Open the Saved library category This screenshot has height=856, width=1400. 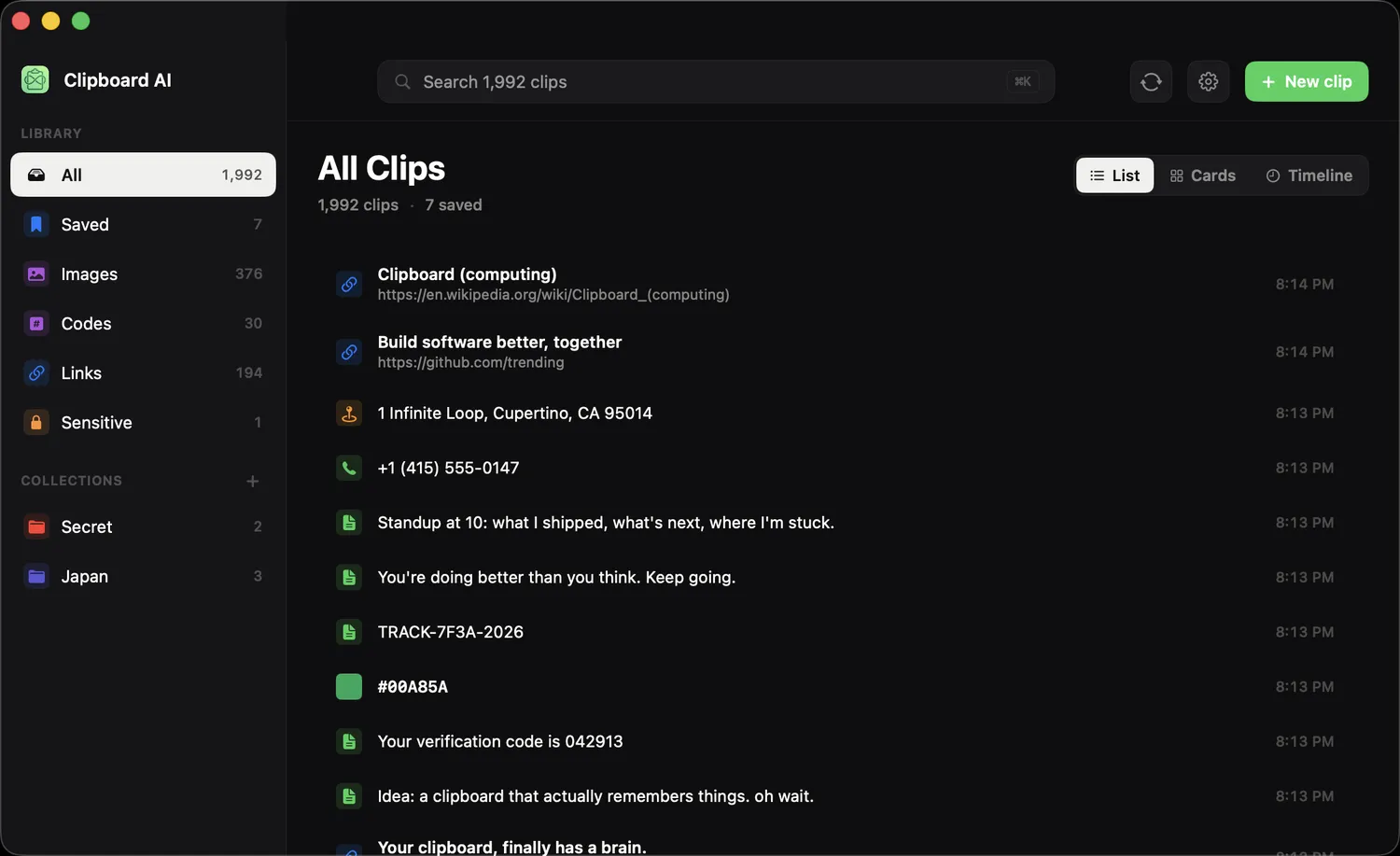point(143,224)
